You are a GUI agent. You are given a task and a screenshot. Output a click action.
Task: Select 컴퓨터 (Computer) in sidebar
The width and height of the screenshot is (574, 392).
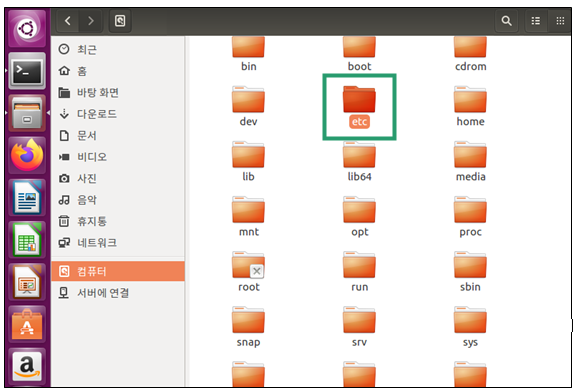pos(118,271)
